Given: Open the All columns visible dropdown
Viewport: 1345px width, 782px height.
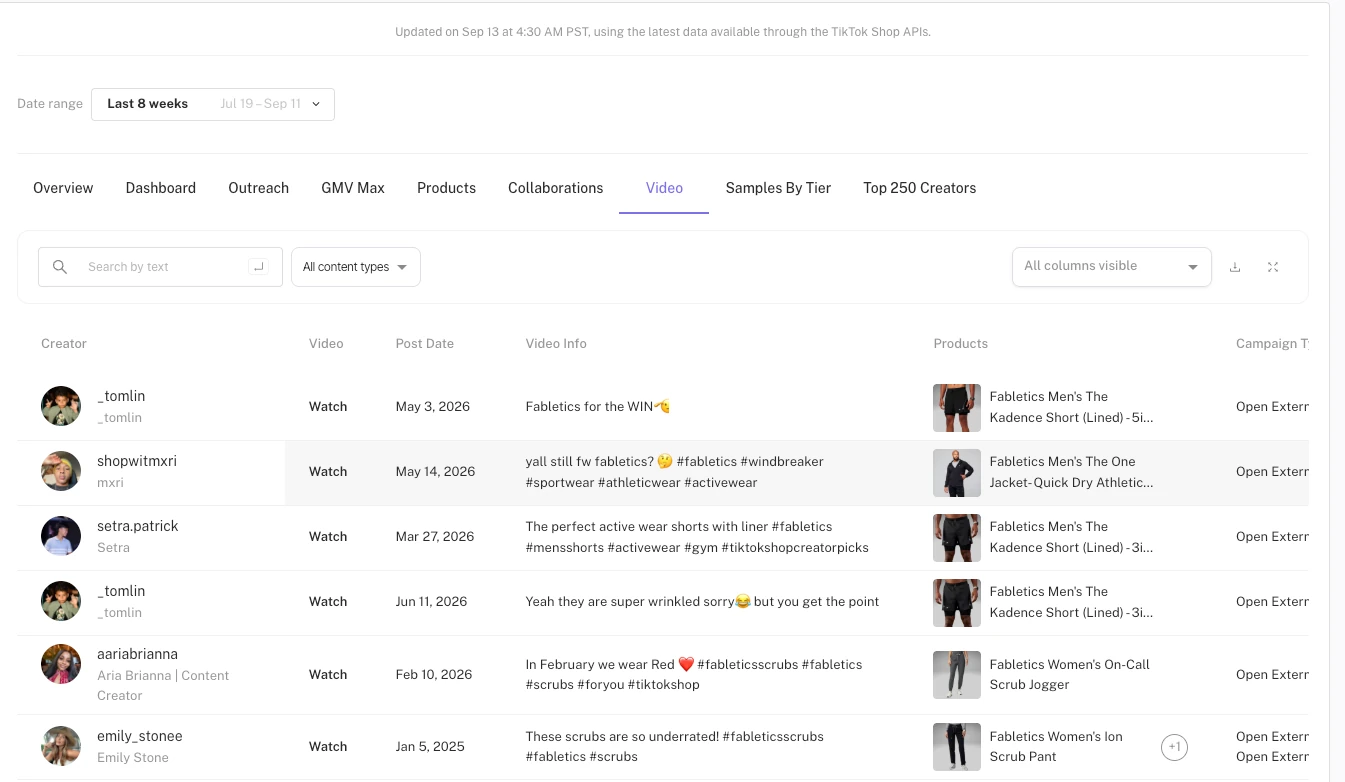Looking at the screenshot, I should tap(1112, 267).
